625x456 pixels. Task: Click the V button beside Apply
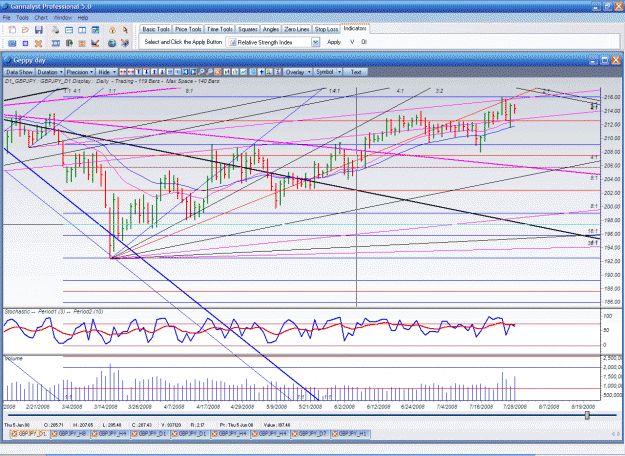coord(352,42)
